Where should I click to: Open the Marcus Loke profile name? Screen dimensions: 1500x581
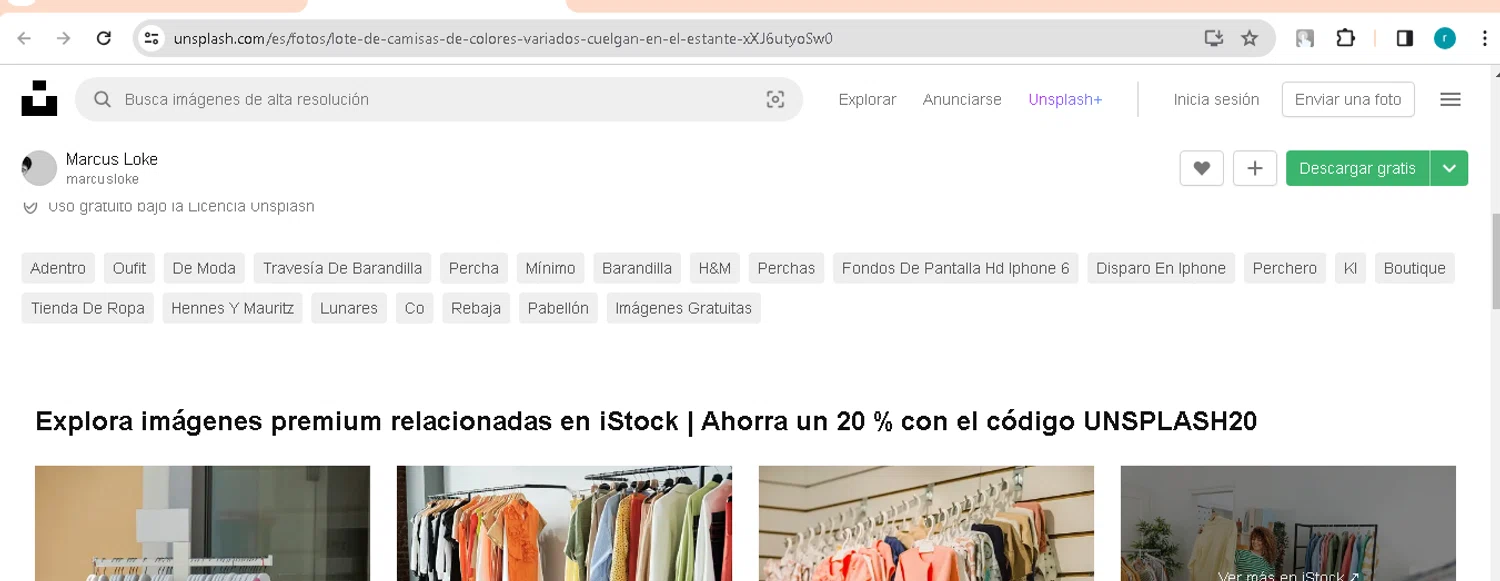pos(112,159)
